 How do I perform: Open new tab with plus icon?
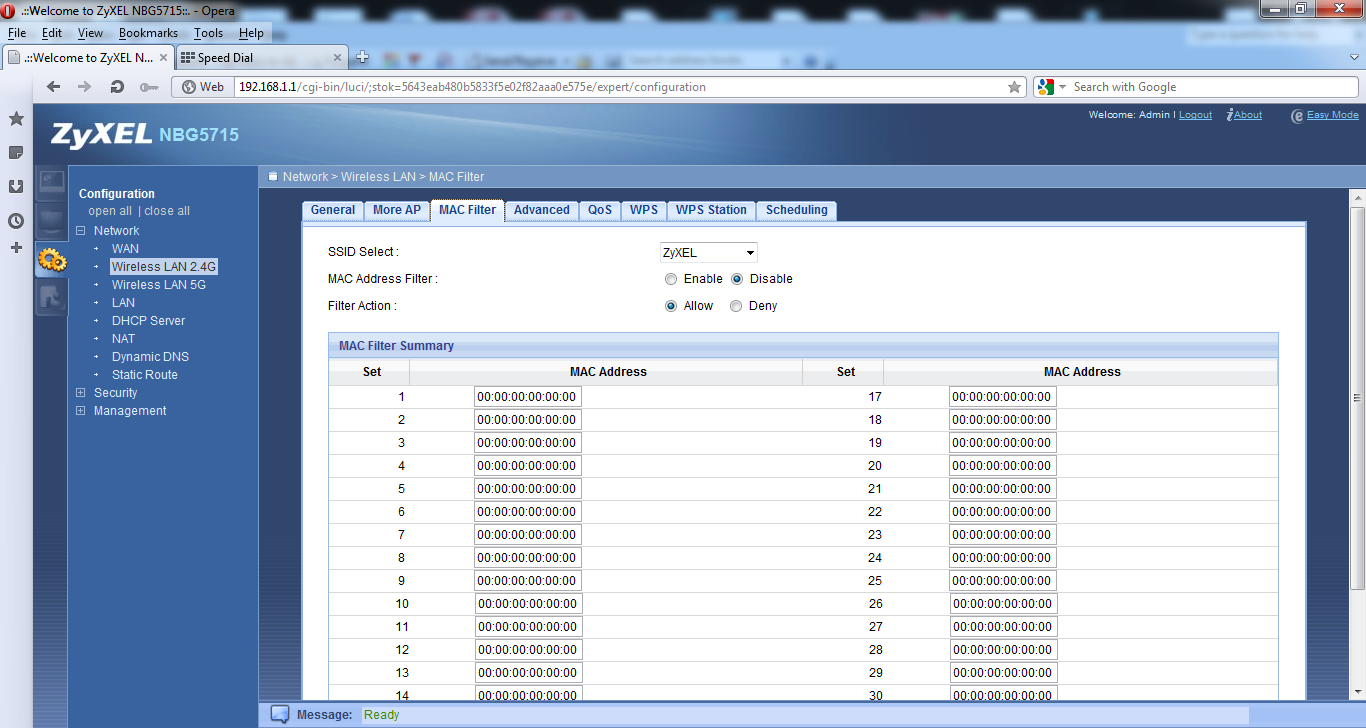(362, 57)
